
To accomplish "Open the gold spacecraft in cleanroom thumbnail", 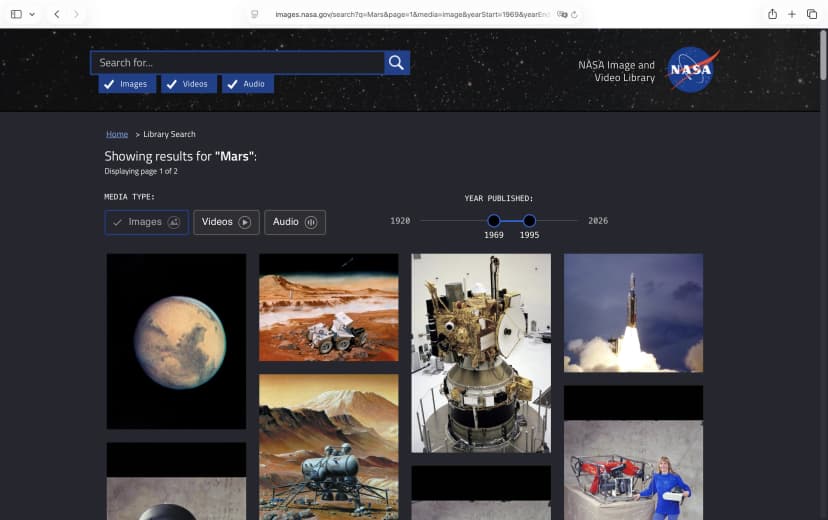I will 481,353.
